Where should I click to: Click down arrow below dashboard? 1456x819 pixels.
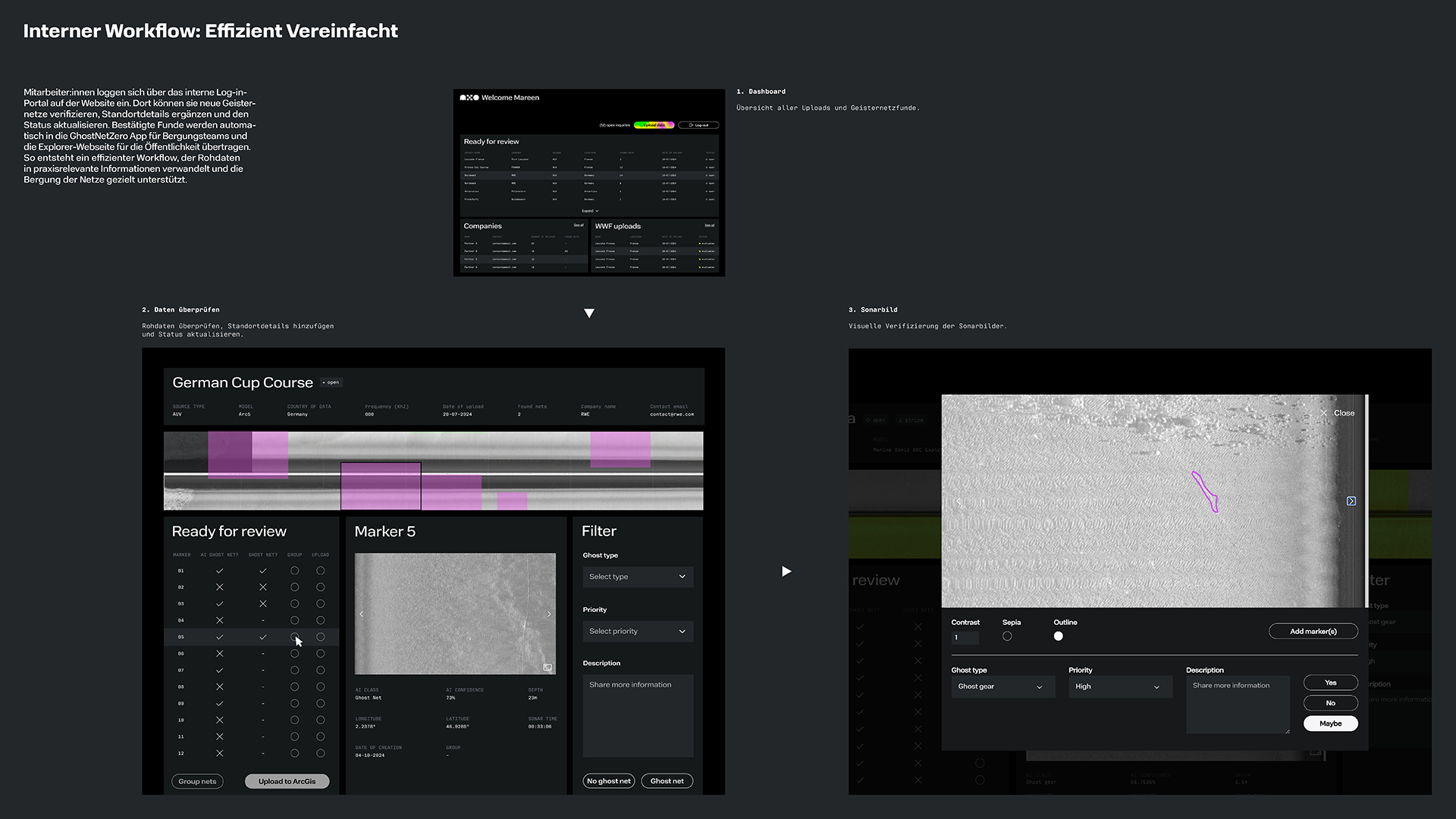[589, 313]
